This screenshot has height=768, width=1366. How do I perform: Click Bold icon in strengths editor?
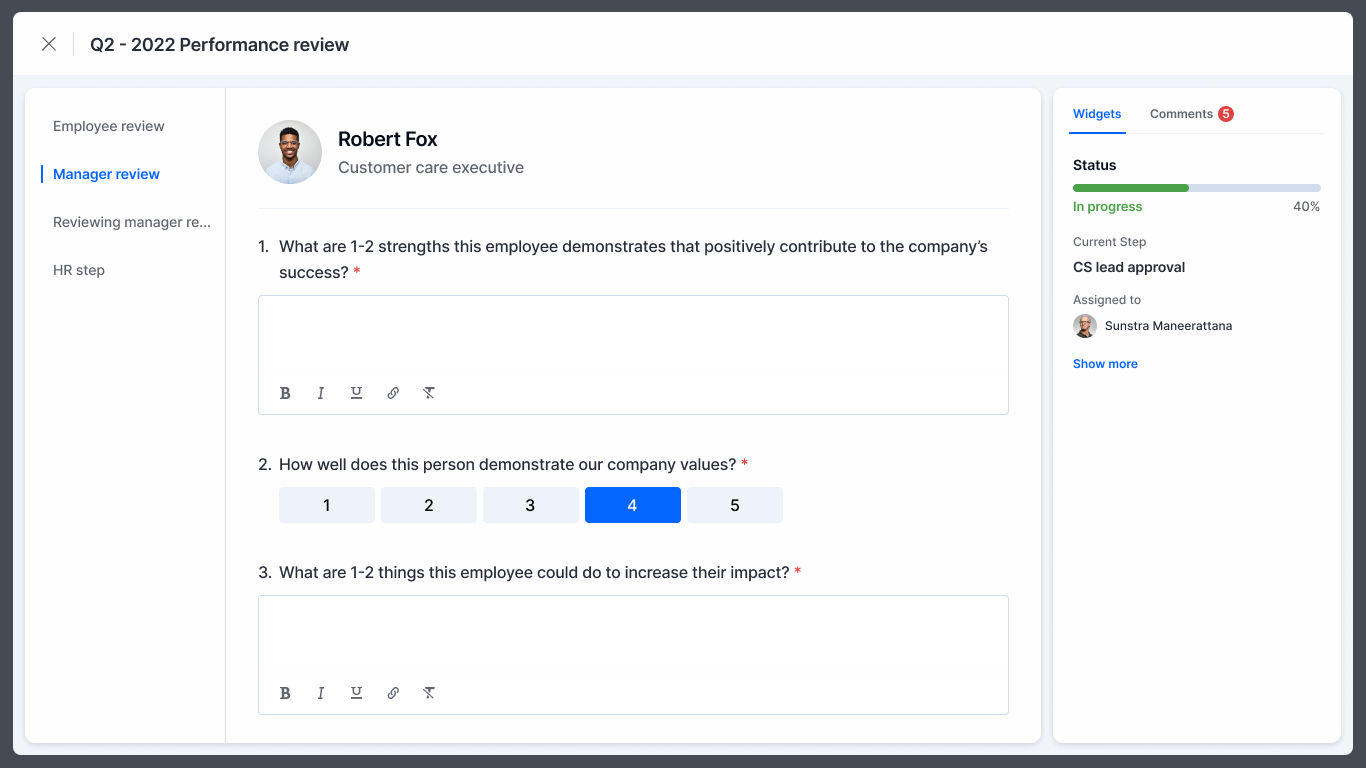tap(285, 393)
